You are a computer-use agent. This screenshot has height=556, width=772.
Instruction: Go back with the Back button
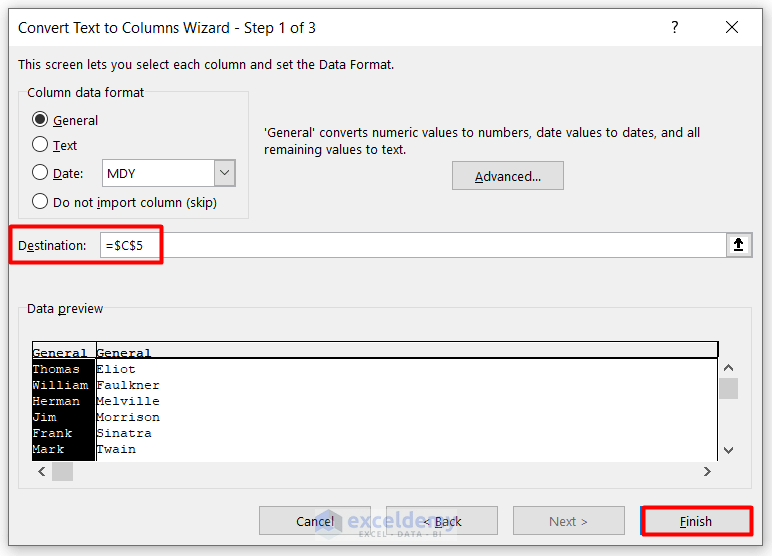(x=442, y=521)
